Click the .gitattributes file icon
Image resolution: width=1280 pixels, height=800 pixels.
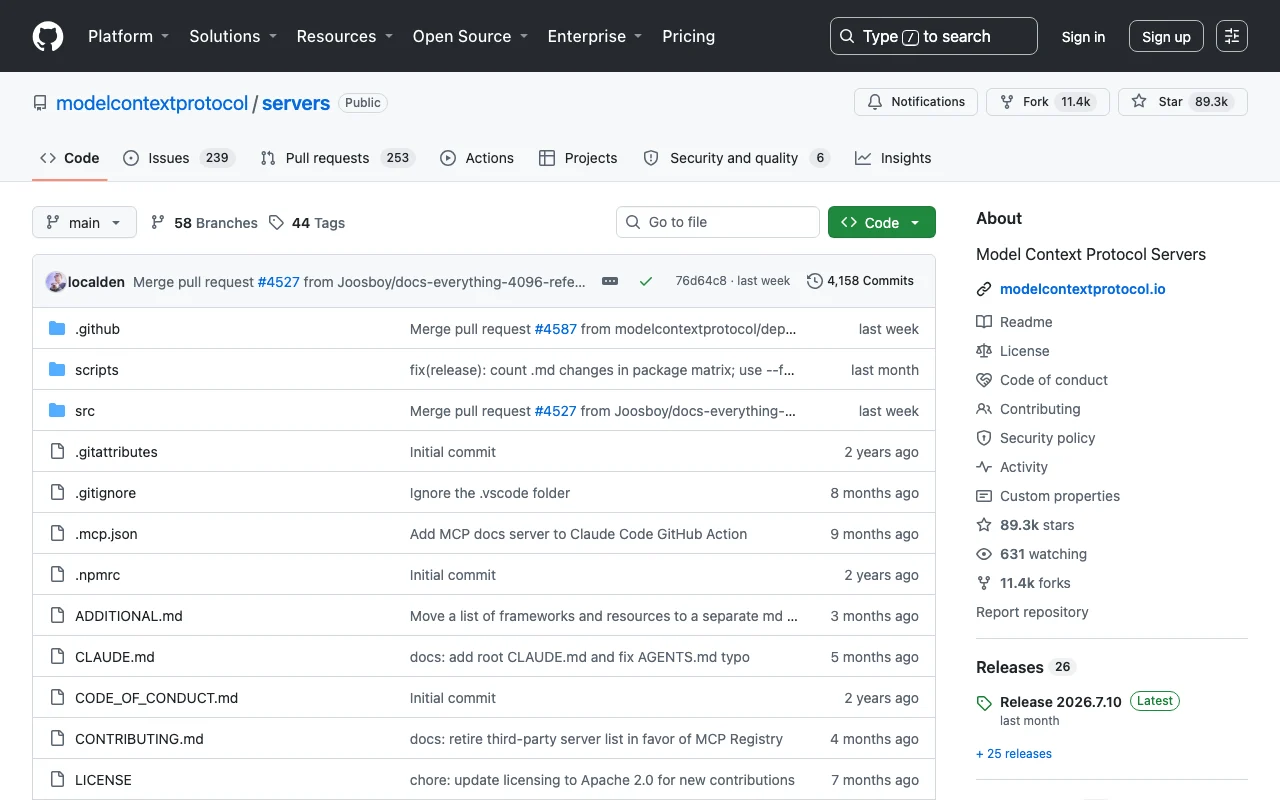pos(57,452)
